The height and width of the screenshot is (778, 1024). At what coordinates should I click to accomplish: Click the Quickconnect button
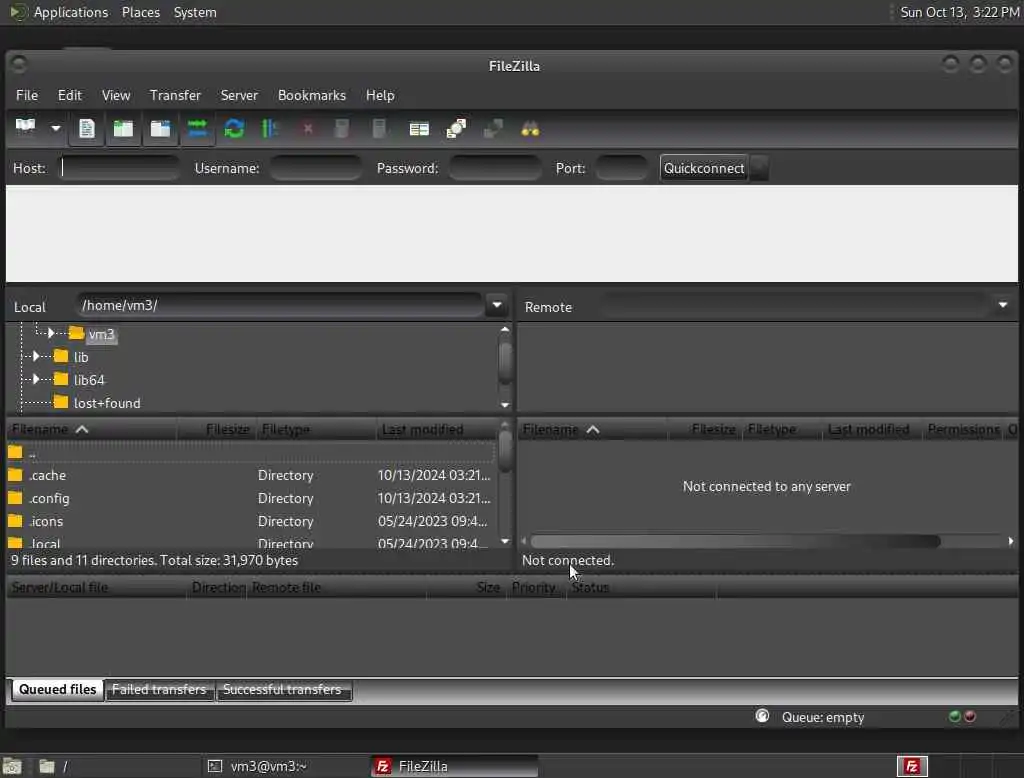pyautogui.click(x=704, y=168)
